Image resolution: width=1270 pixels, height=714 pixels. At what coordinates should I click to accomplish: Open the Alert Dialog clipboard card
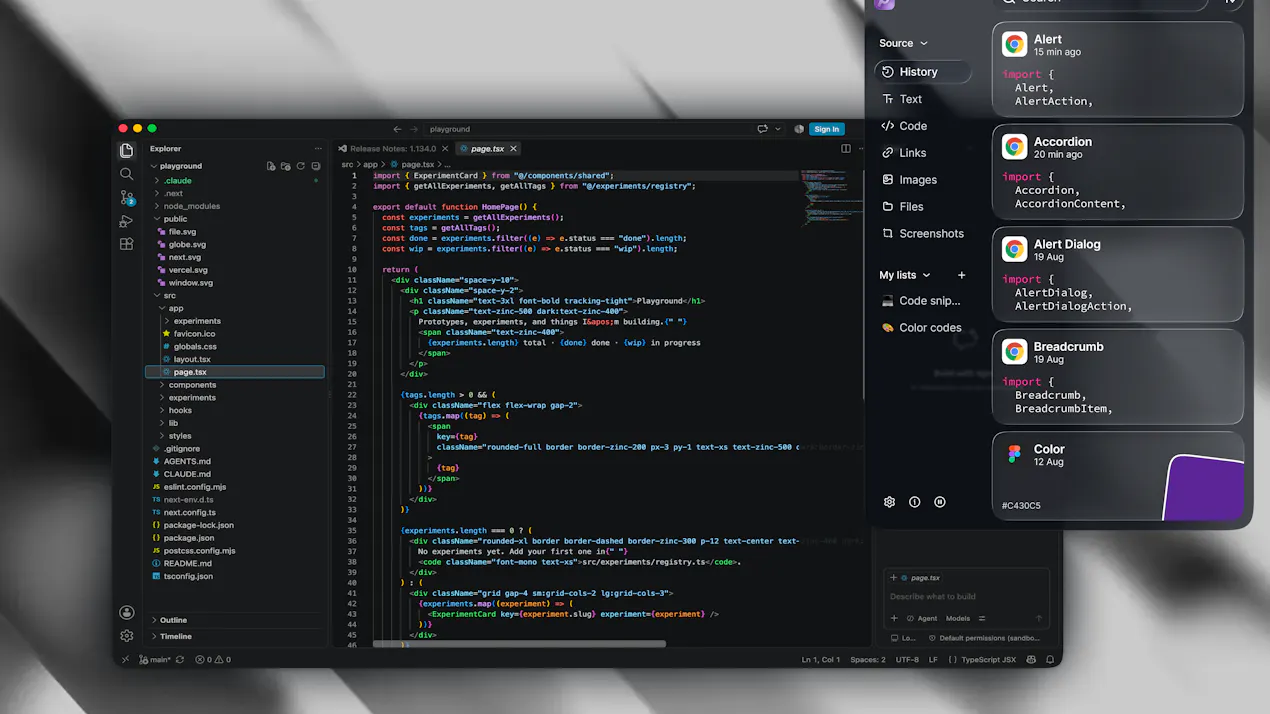pyautogui.click(x=1118, y=274)
